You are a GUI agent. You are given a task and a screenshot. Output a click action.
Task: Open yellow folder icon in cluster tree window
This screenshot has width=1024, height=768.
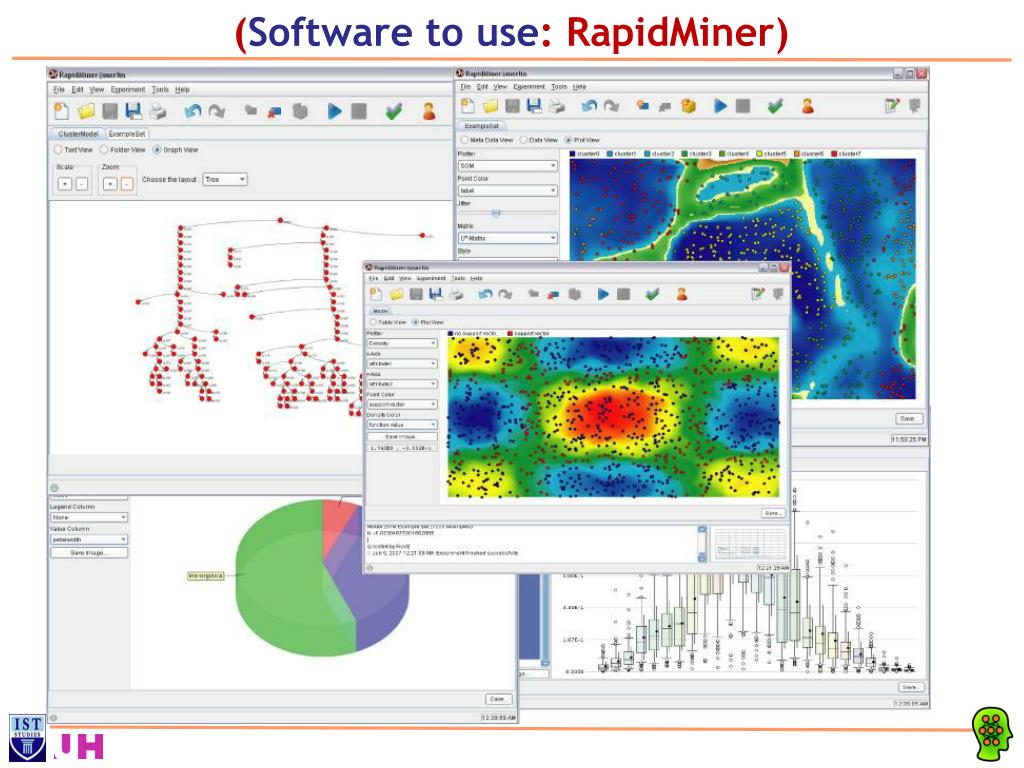(x=86, y=112)
